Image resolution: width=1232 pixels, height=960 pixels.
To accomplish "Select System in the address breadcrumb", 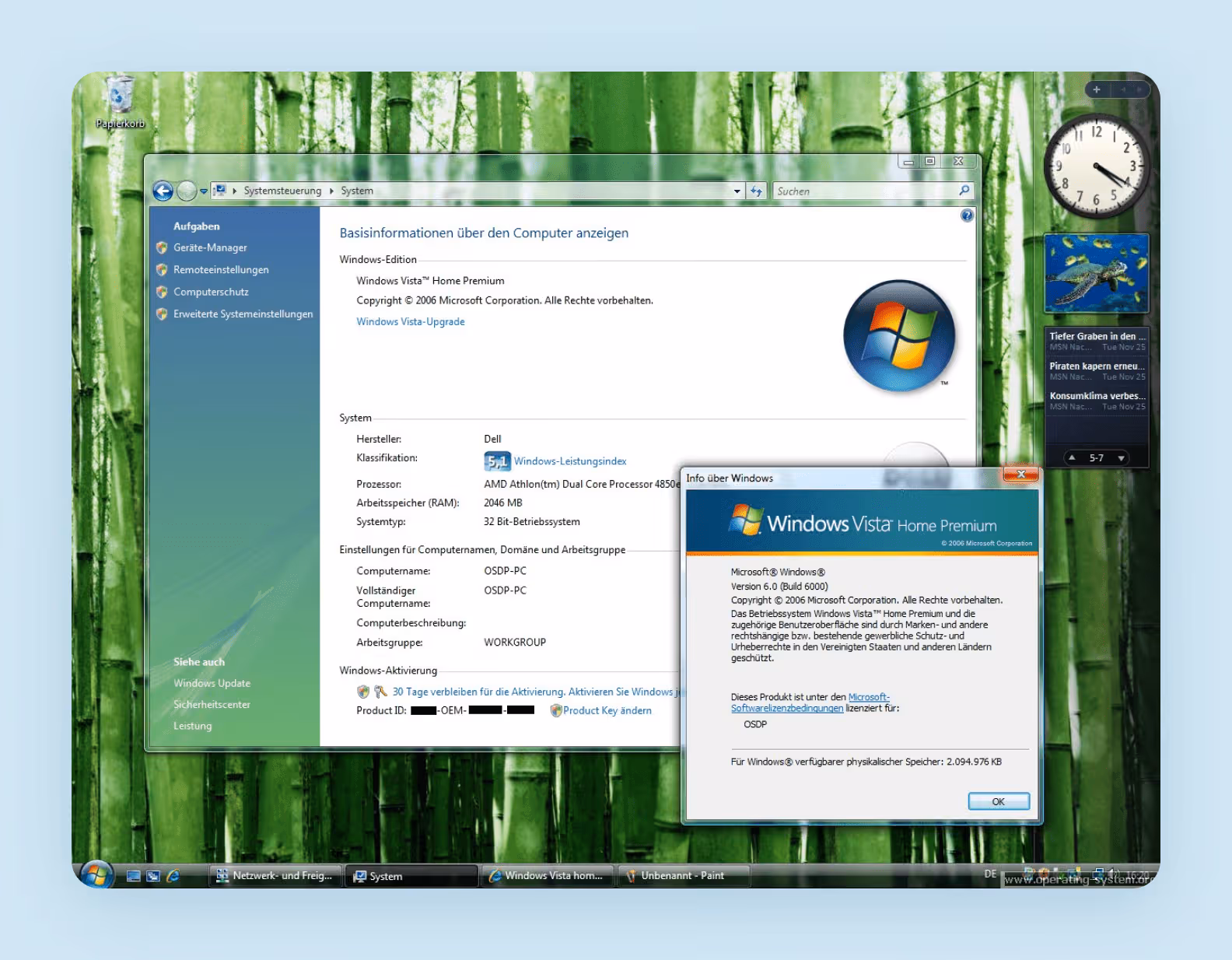I will click(x=357, y=191).
